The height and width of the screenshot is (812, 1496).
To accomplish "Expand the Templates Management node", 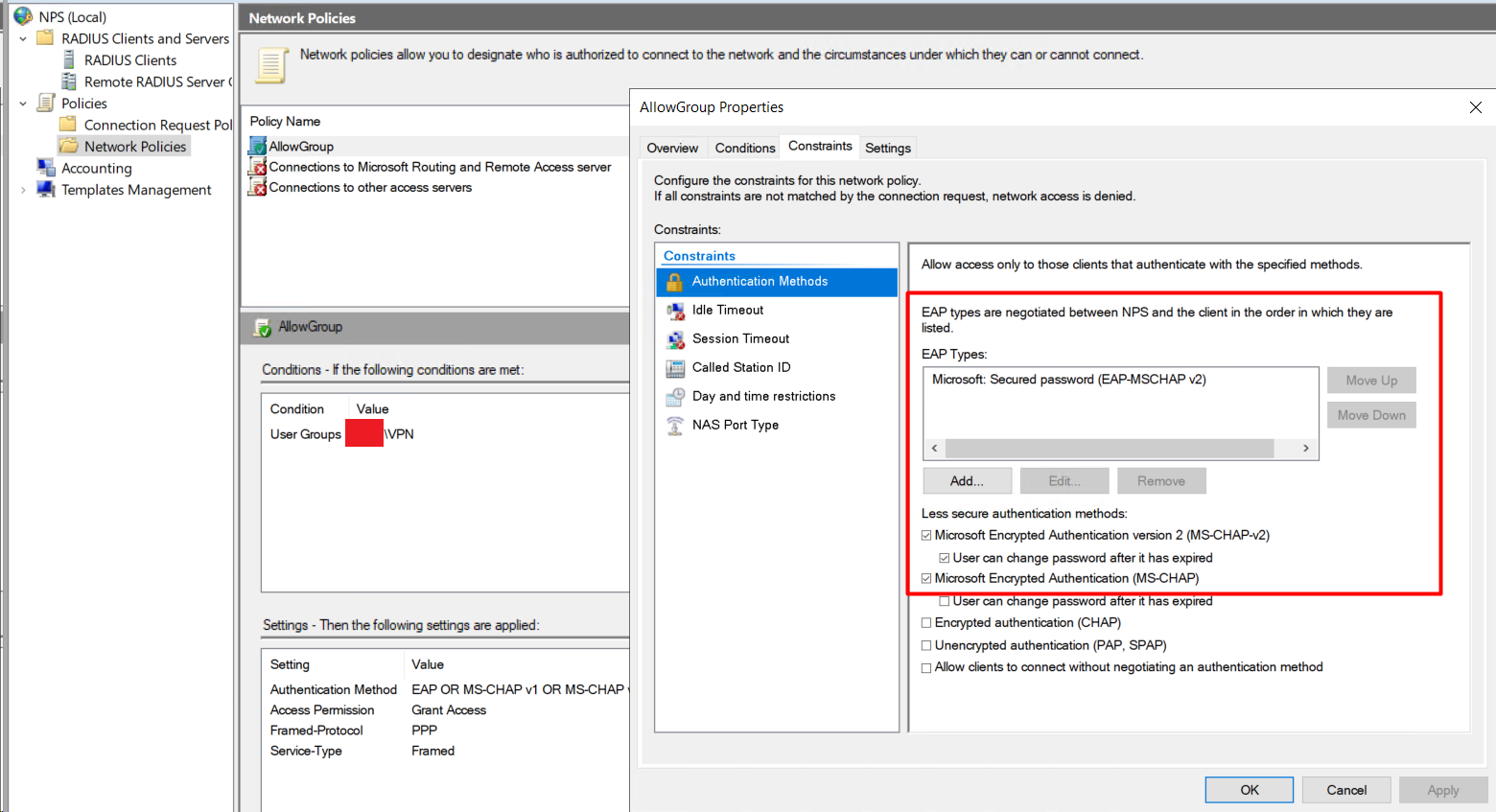I will [22, 189].
